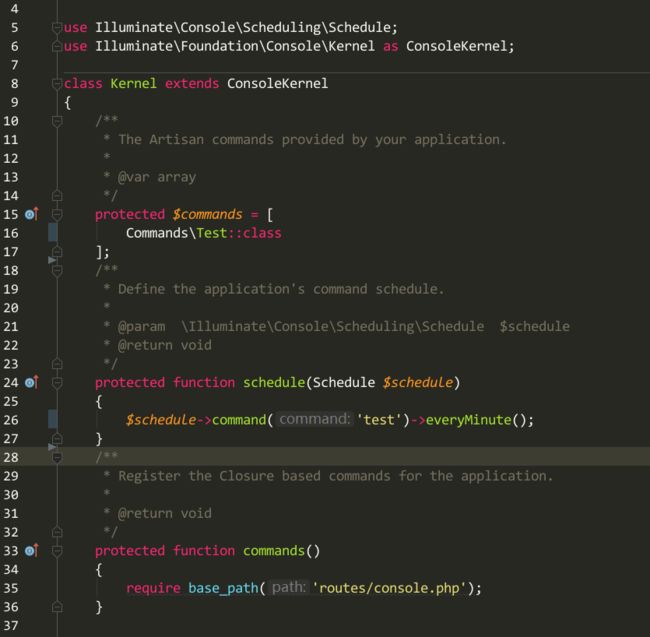Click the fold end marker on line 23
650x637 pixels.
pos(57,363)
